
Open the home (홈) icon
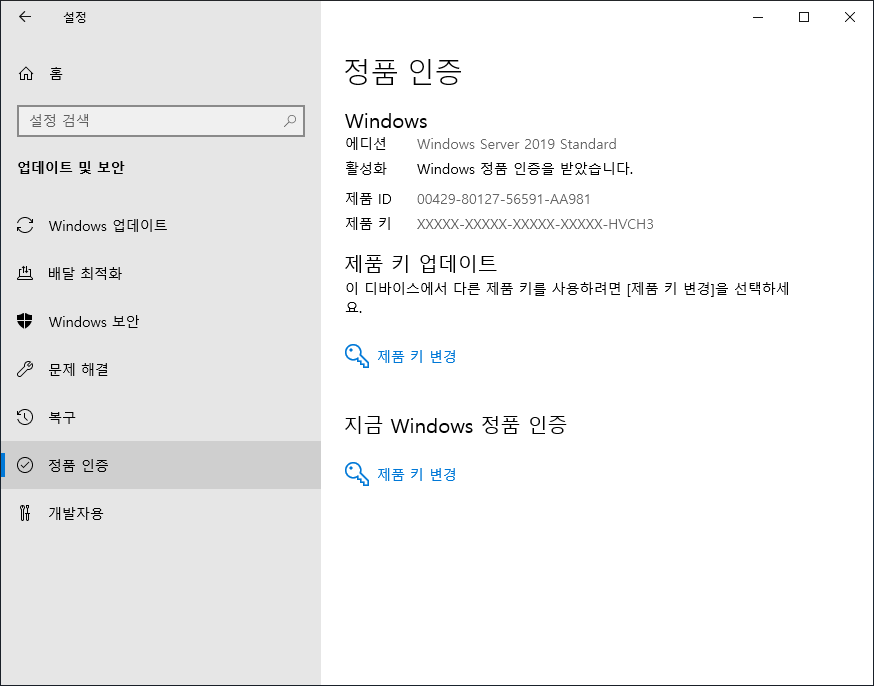point(26,74)
